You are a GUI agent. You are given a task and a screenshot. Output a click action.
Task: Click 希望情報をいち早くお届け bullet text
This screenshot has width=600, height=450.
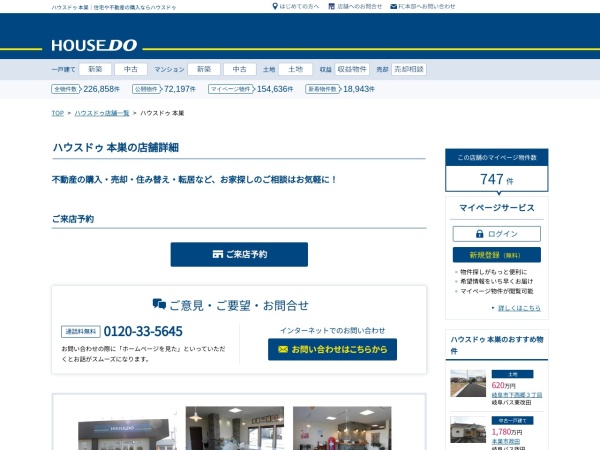(497, 281)
